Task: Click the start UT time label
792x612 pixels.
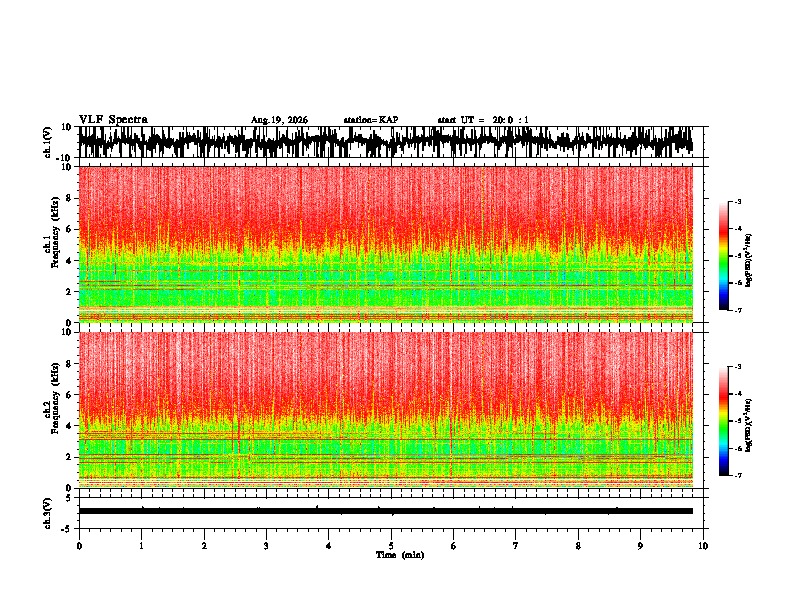Action: click(483, 120)
